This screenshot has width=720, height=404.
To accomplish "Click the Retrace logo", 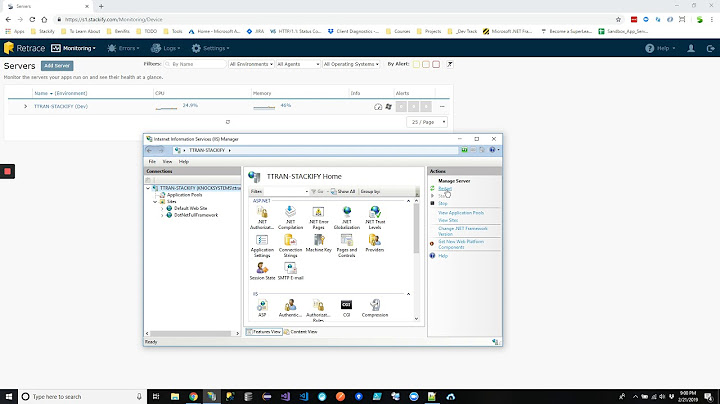I will coord(24,48).
